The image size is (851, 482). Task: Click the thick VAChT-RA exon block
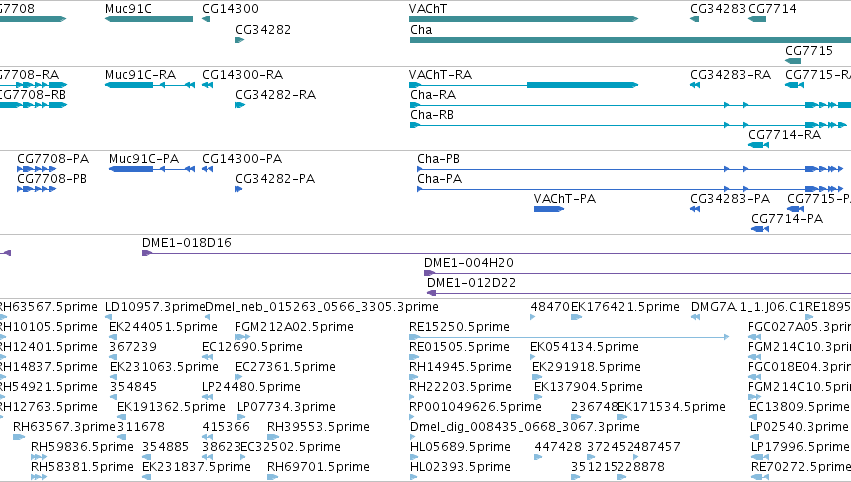(x=582, y=85)
